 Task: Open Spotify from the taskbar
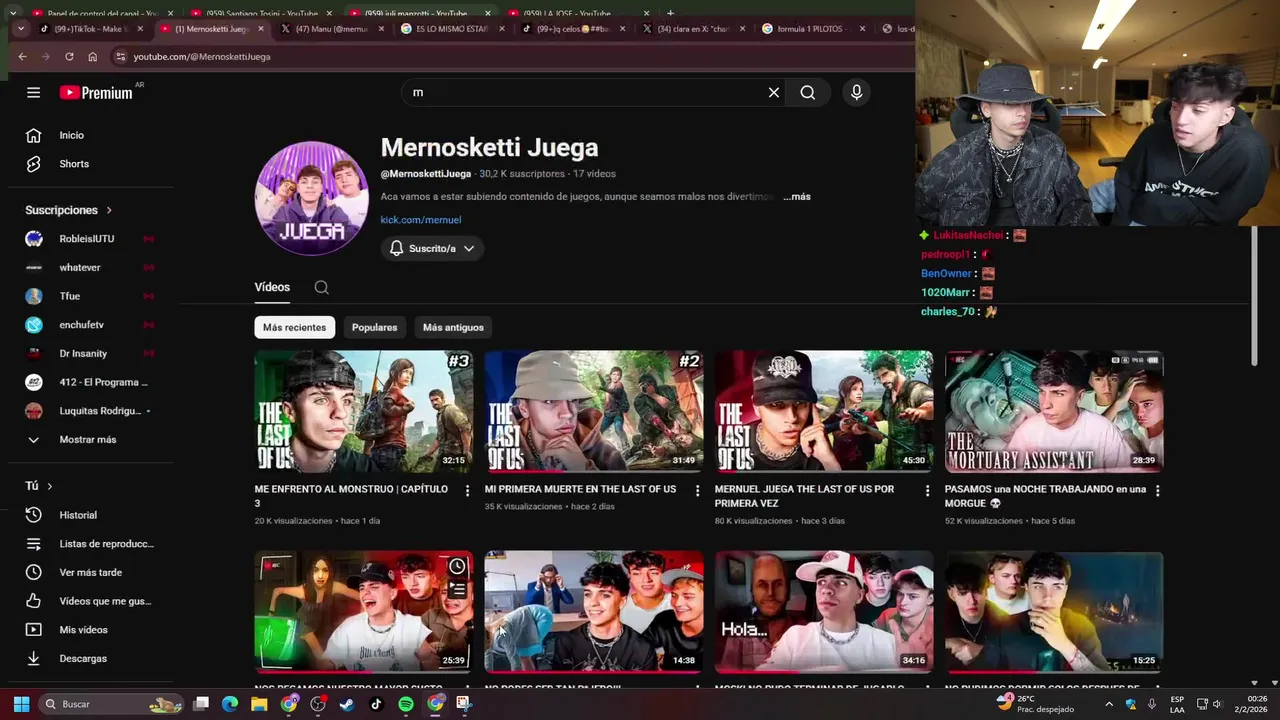(405, 704)
